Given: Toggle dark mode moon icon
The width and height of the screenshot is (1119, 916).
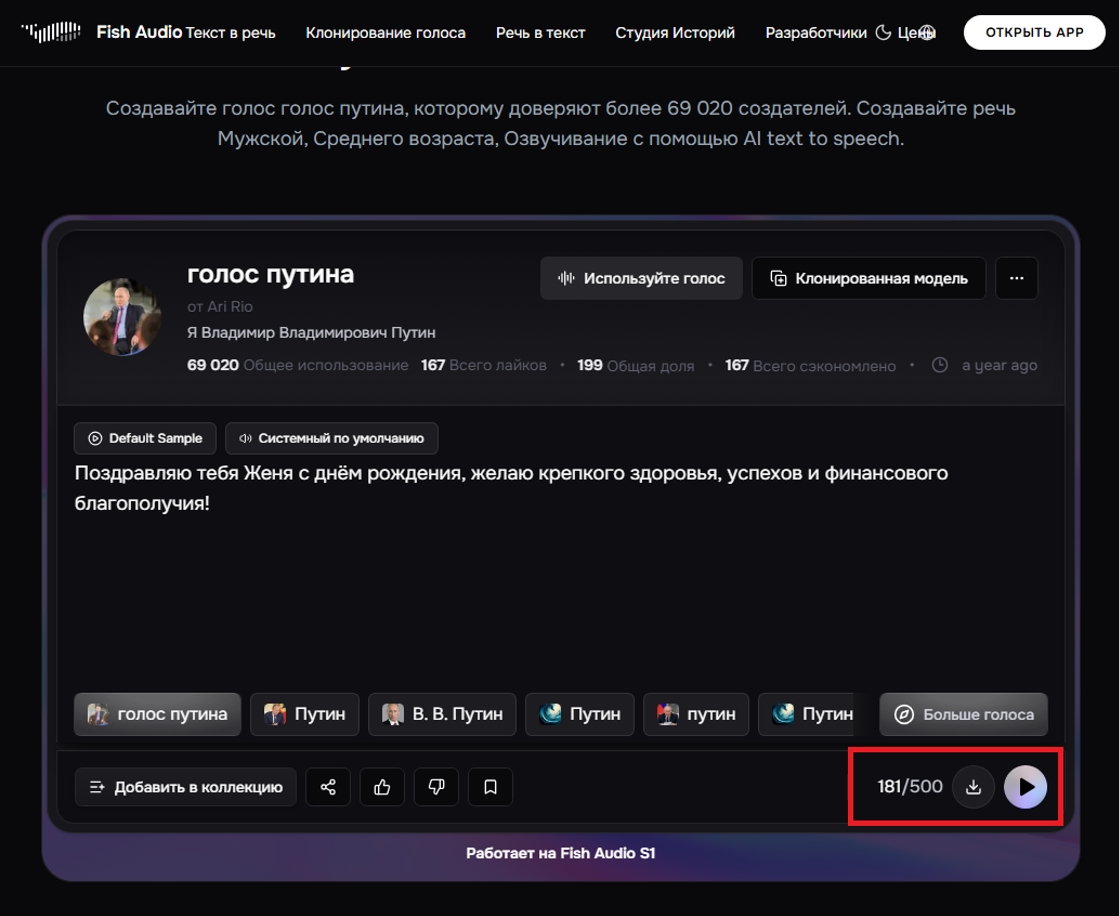Looking at the screenshot, I should (883, 33).
